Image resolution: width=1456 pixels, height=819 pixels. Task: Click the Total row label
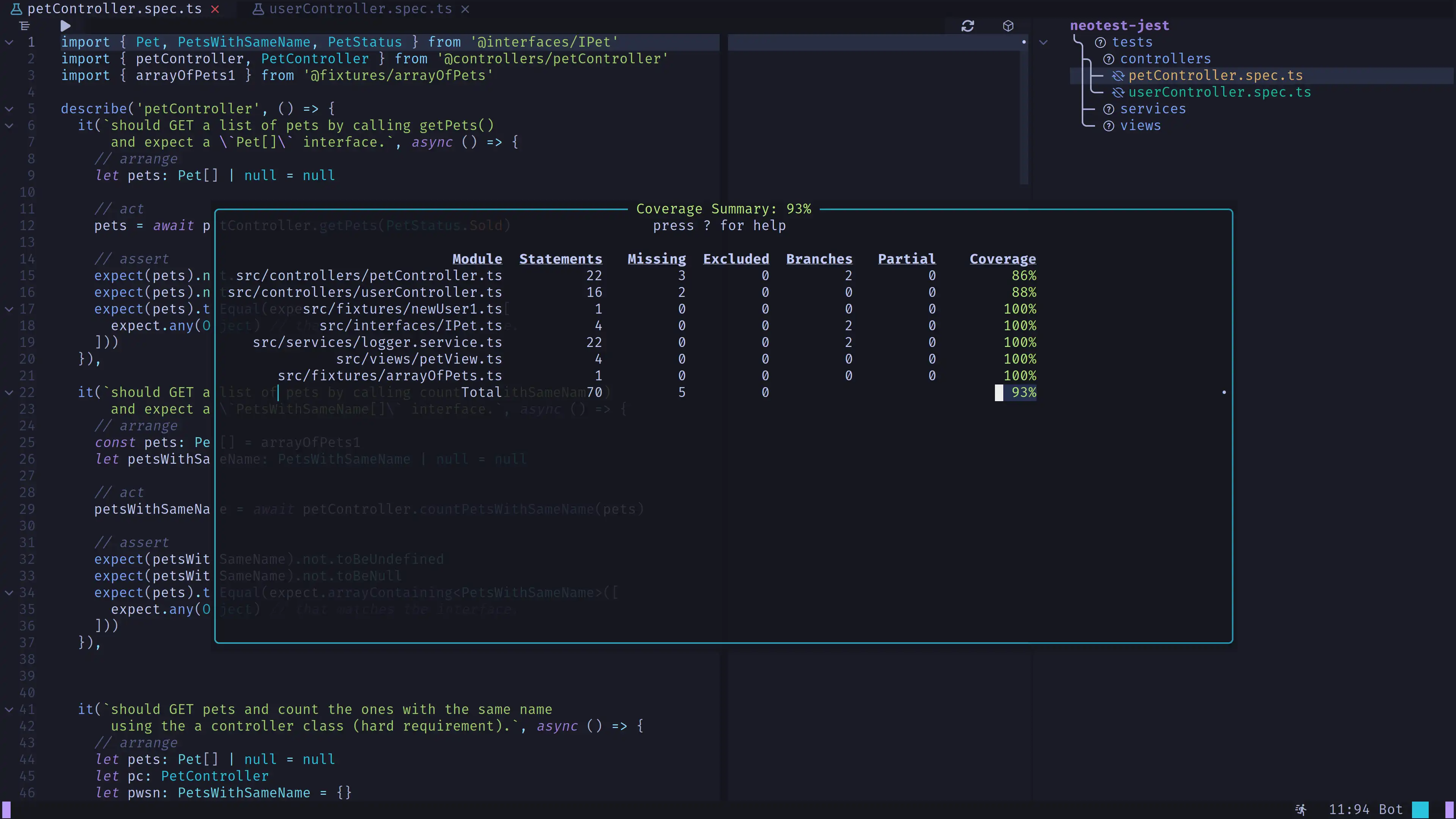point(481,392)
